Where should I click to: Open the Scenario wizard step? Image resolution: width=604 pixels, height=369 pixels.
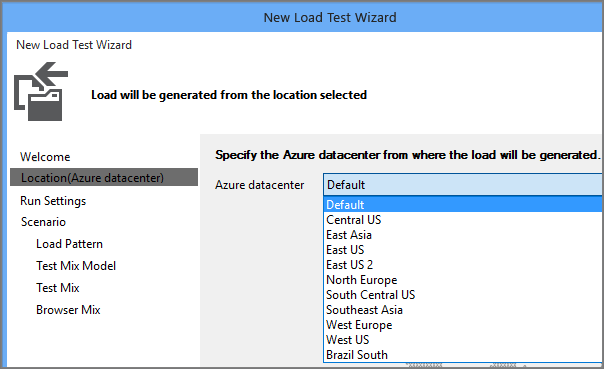43,222
